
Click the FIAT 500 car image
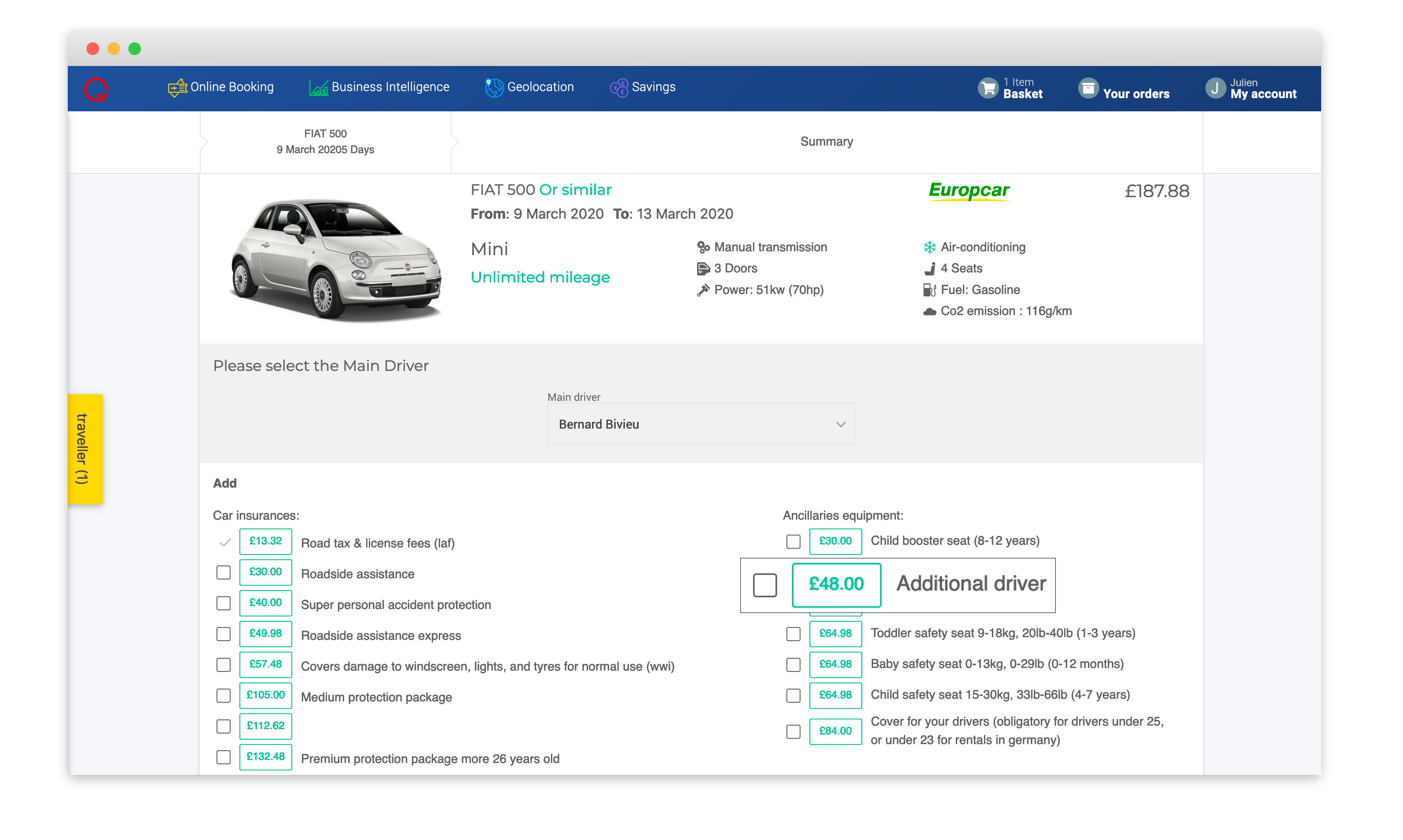coord(336,260)
